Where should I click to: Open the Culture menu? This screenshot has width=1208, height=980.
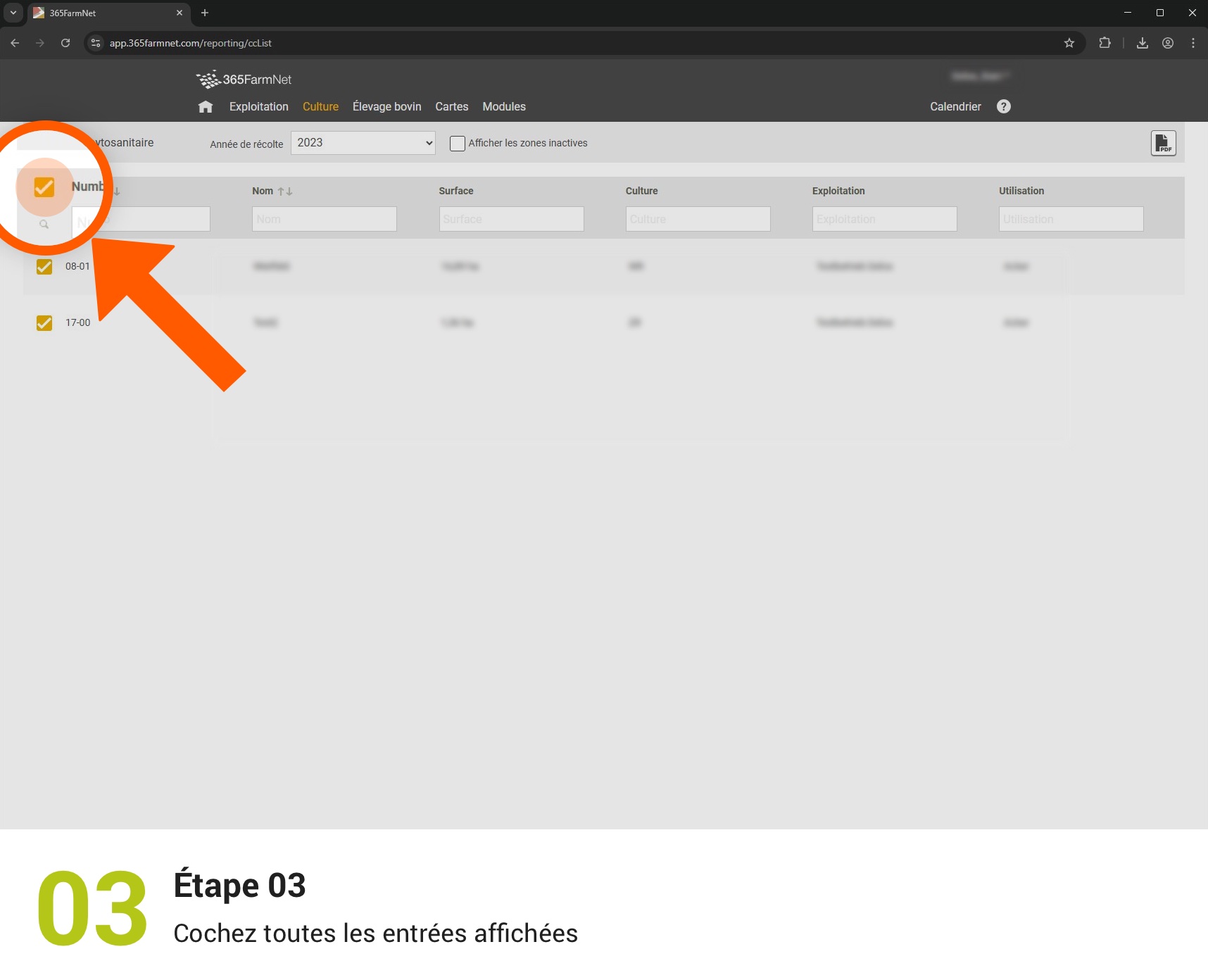(x=320, y=107)
